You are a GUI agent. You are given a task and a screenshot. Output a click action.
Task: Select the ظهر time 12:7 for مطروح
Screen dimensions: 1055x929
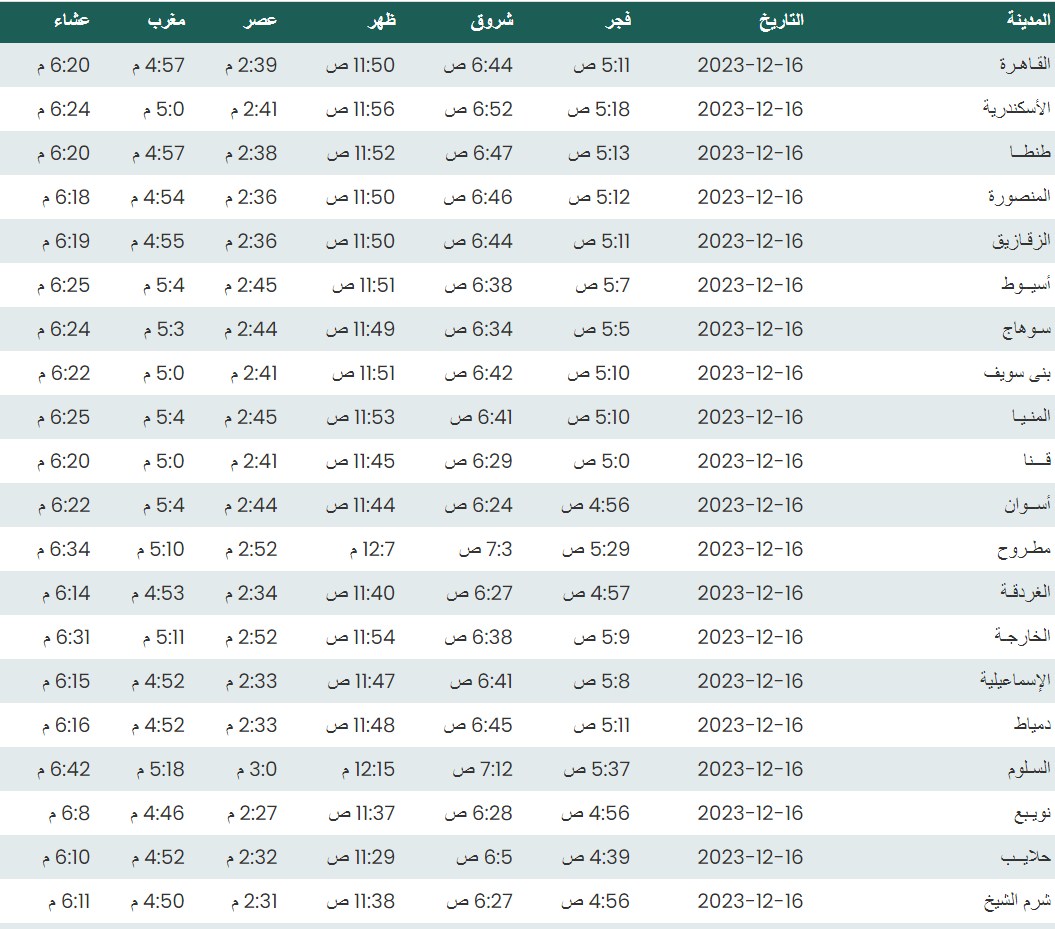click(x=370, y=549)
